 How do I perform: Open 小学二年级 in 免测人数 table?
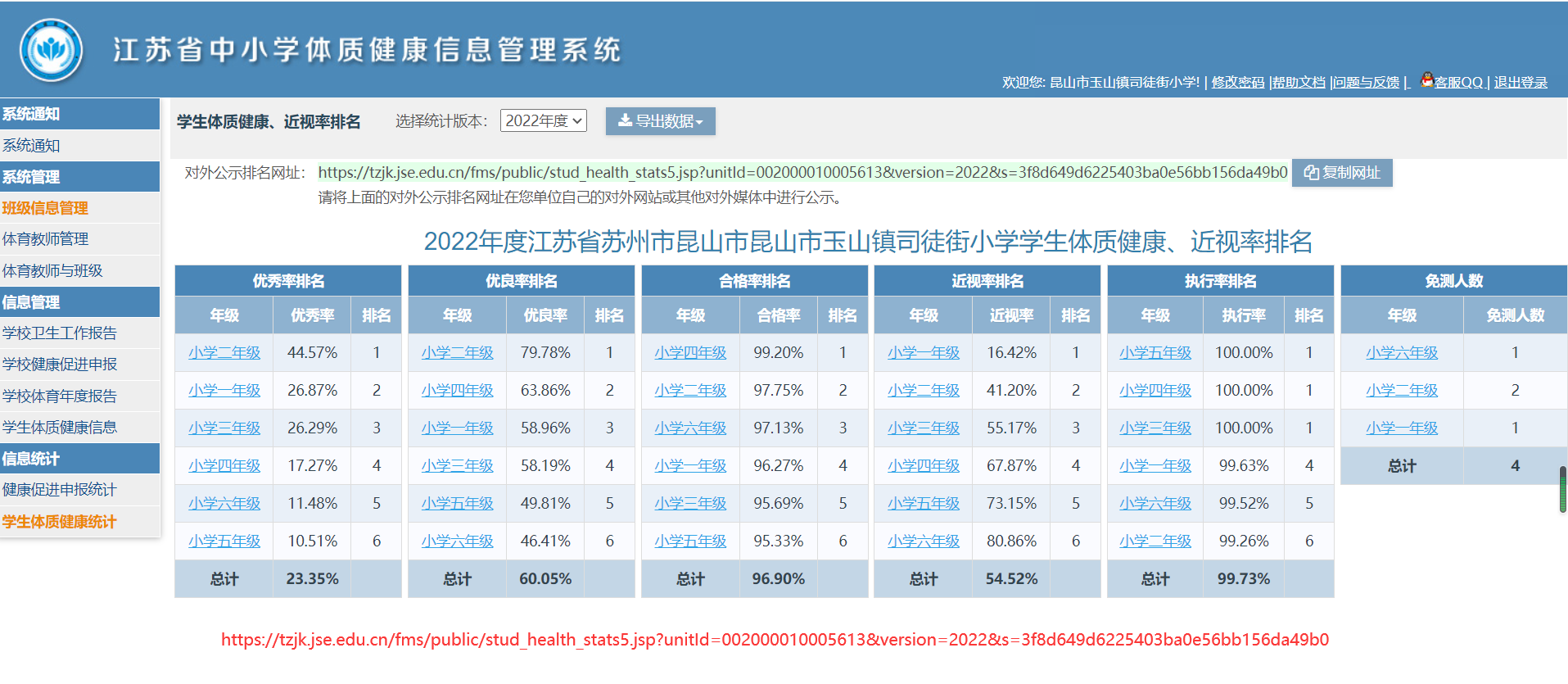point(1402,391)
